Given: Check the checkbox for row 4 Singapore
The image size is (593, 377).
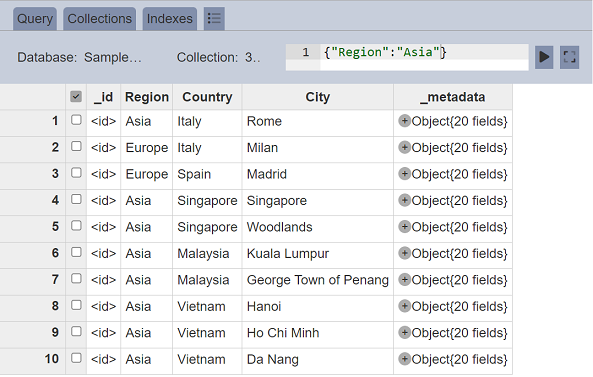Looking at the screenshot, I should (x=76, y=200).
